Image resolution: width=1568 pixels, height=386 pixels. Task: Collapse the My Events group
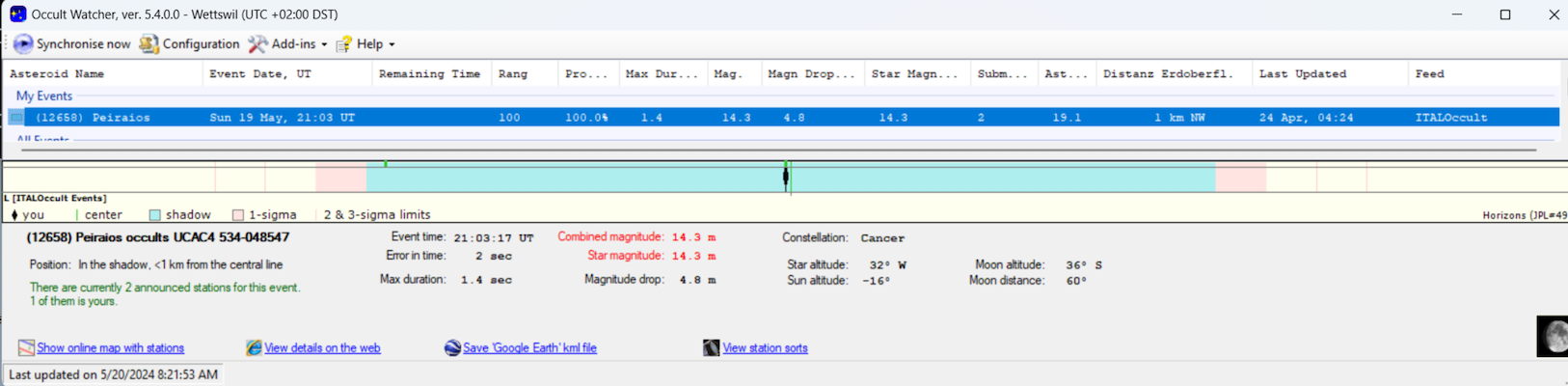pyautogui.click(x=43, y=96)
